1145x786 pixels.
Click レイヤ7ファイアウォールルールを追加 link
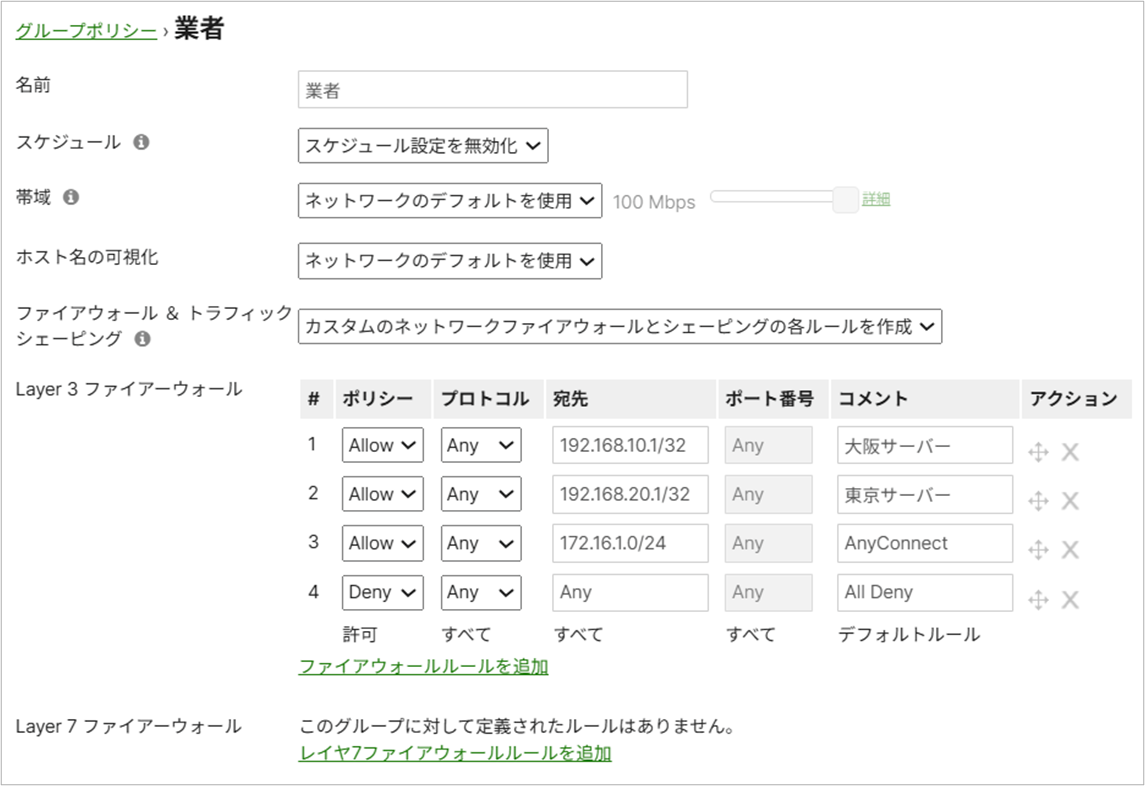point(455,753)
